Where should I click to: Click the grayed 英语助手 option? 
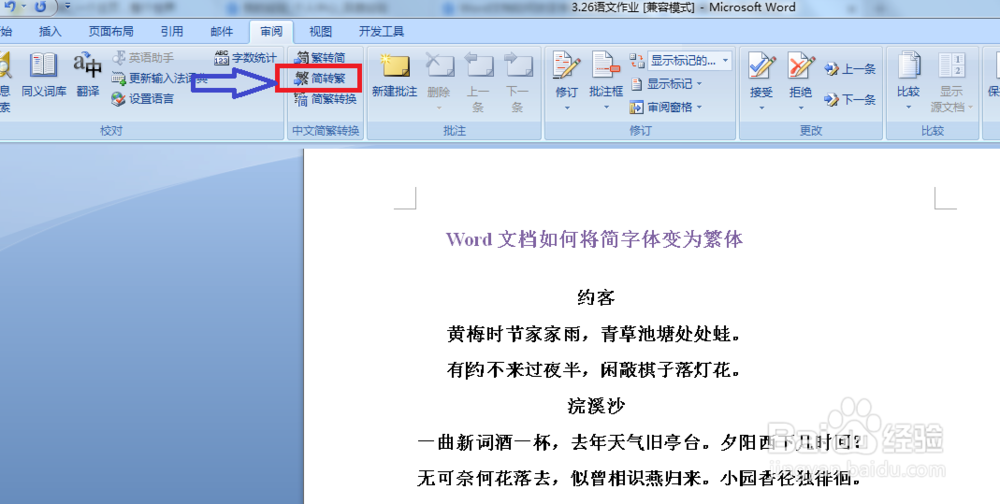tap(142, 58)
